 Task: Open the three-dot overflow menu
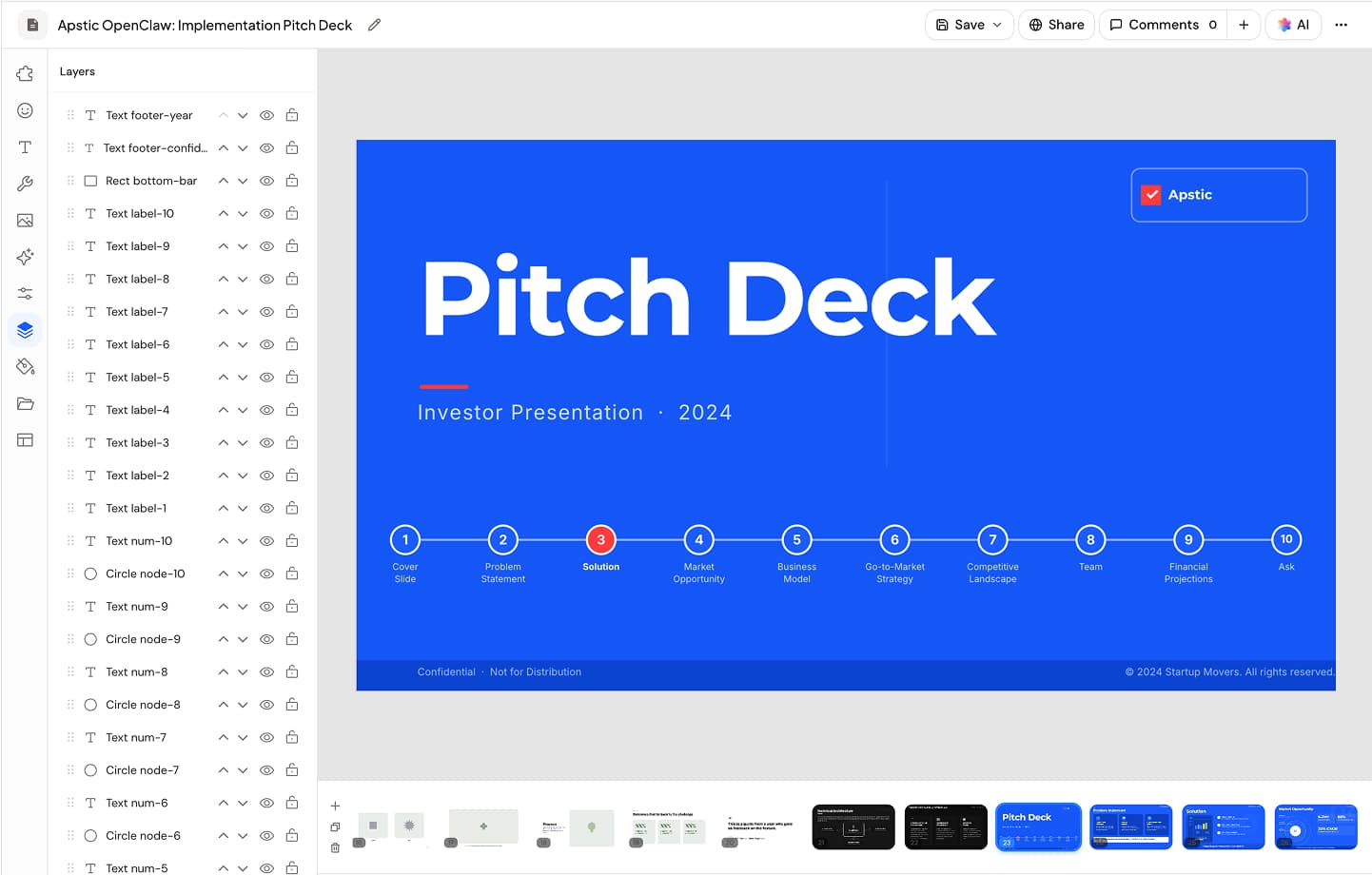click(x=1342, y=25)
